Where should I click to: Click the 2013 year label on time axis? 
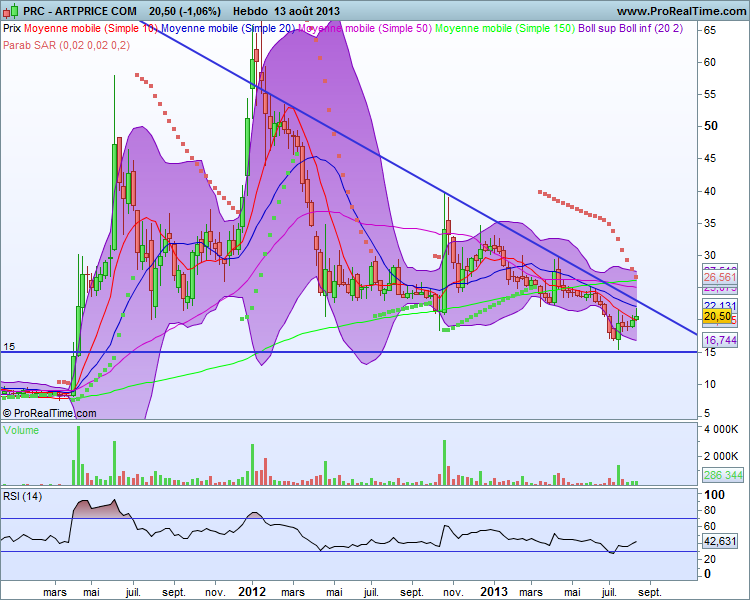[x=494, y=592]
